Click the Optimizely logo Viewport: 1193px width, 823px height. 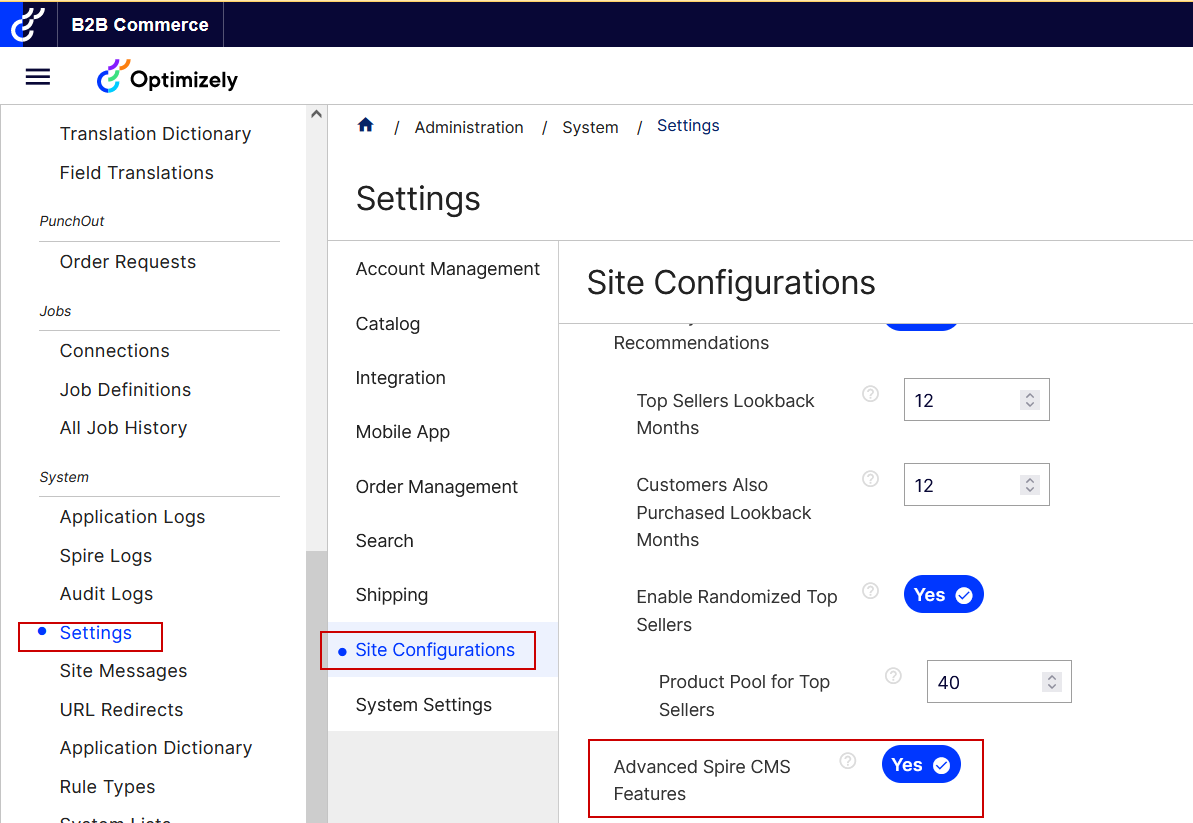[167, 76]
